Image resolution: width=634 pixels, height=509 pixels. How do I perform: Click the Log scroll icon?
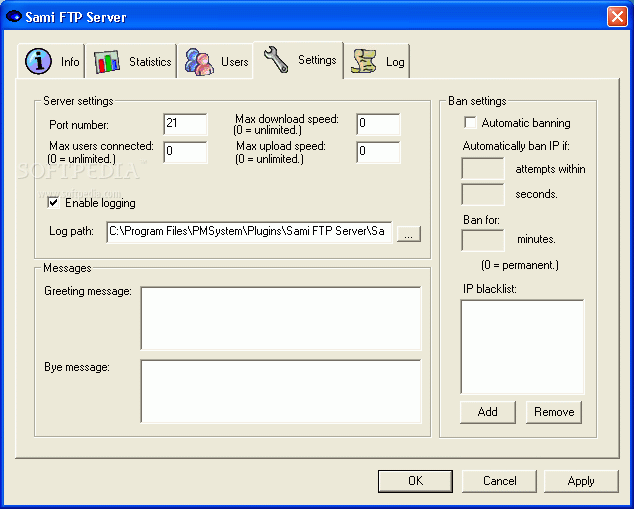tap(363, 61)
